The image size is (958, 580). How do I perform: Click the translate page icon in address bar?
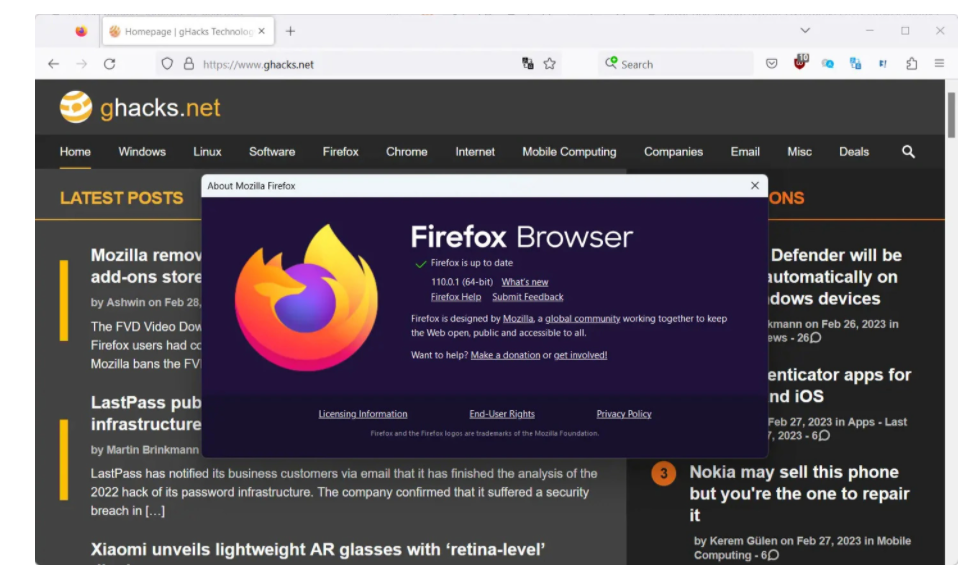528,63
